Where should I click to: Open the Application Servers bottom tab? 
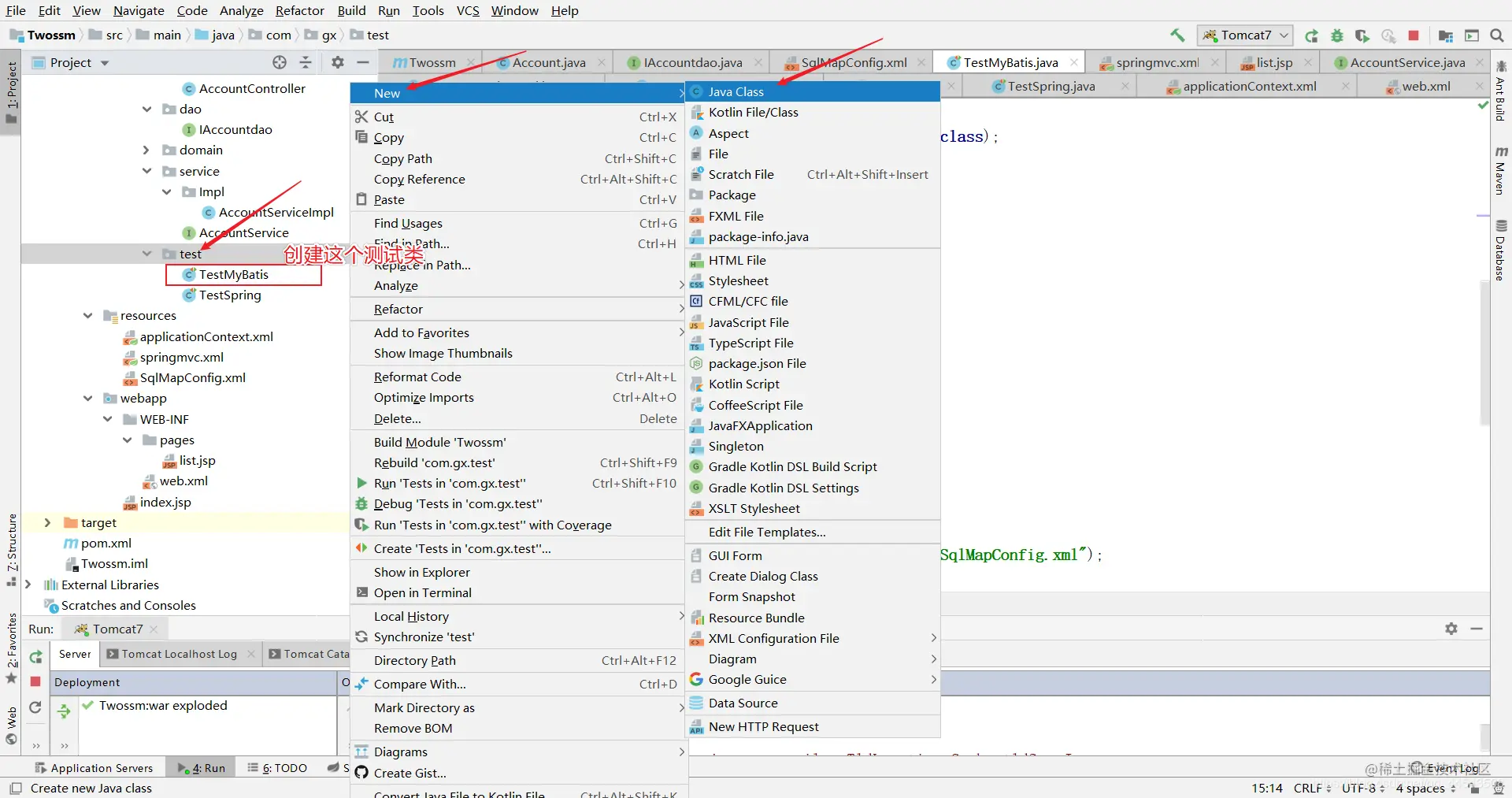pyautogui.click(x=94, y=768)
